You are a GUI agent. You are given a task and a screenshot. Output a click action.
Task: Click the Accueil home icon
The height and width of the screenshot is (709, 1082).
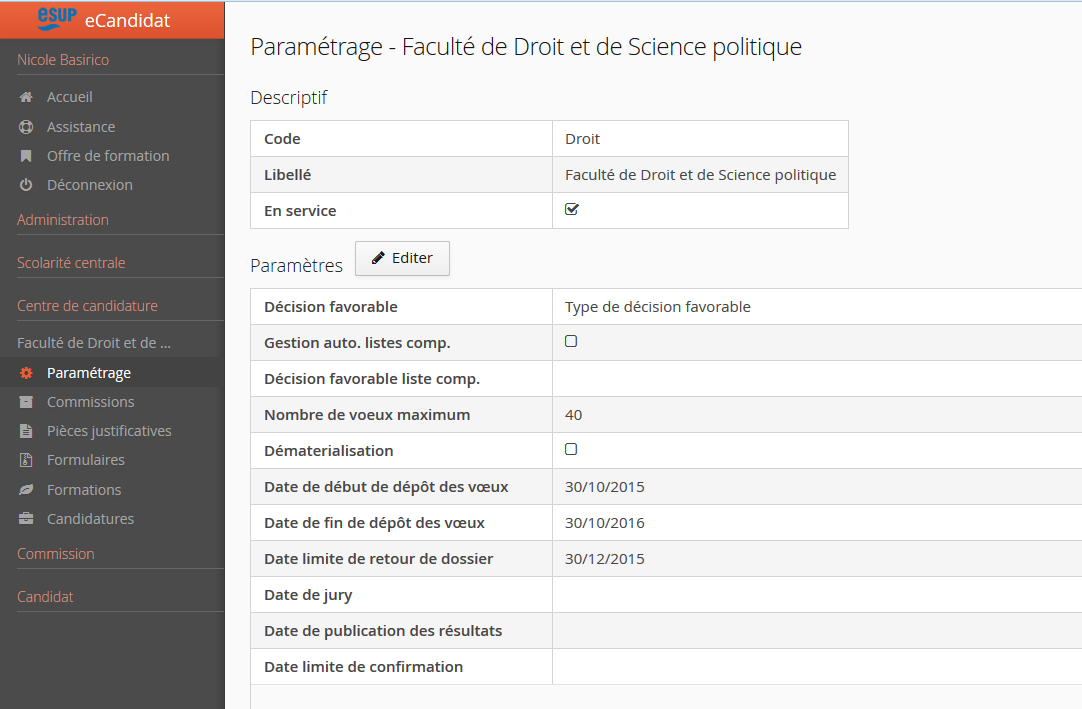pos(26,98)
